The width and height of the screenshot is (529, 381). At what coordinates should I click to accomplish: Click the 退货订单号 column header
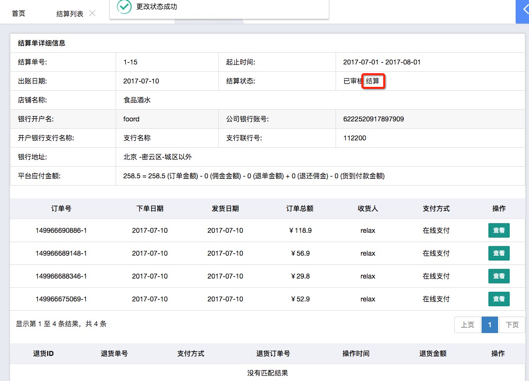point(273,354)
